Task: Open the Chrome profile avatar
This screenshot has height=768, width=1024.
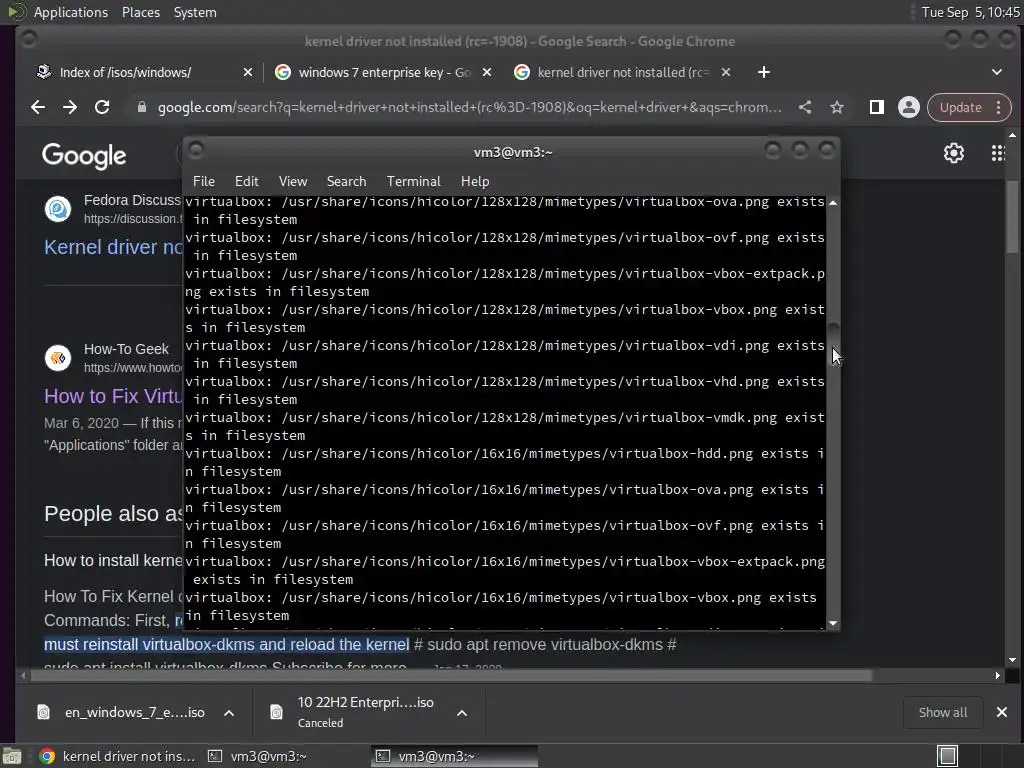Action: tap(908, 107)
